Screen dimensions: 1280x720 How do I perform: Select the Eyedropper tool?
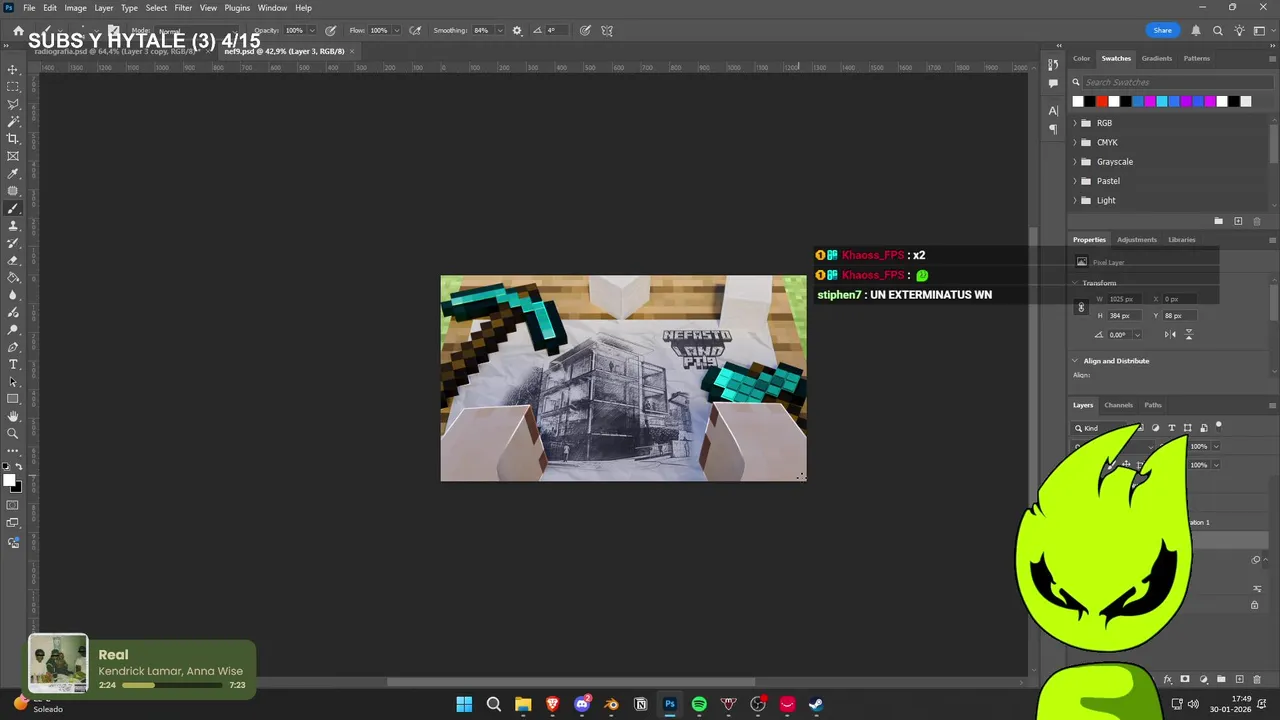(x=13, y=174)
